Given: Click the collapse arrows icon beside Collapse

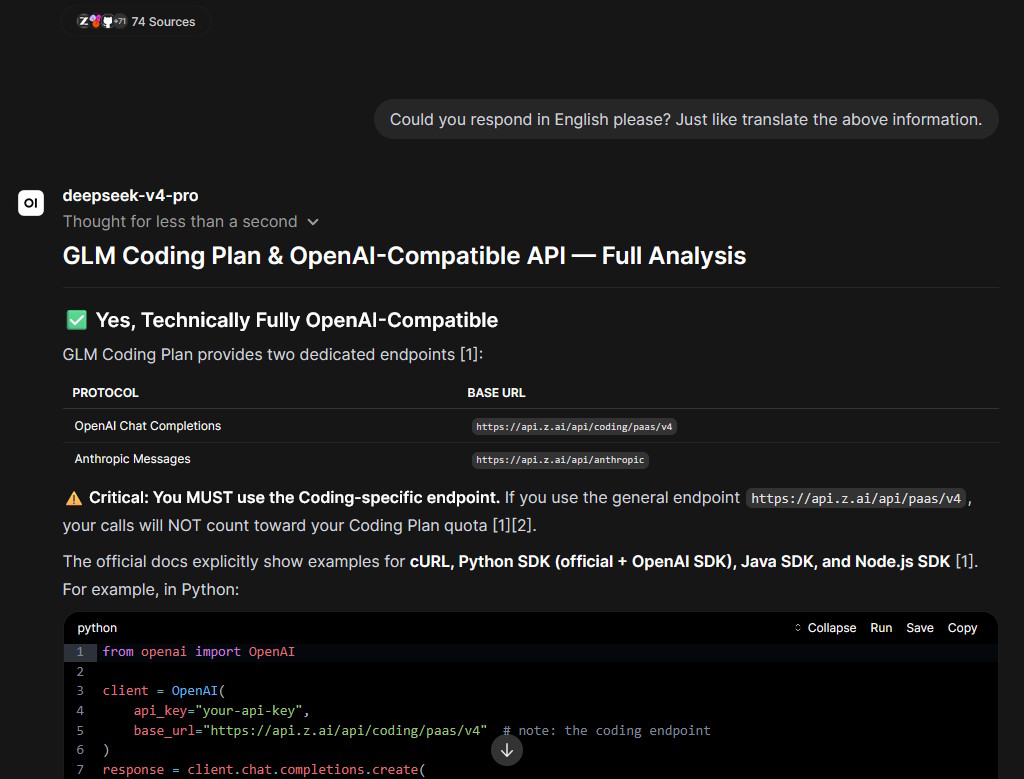Looking at the screenshot, I should 797,628.
